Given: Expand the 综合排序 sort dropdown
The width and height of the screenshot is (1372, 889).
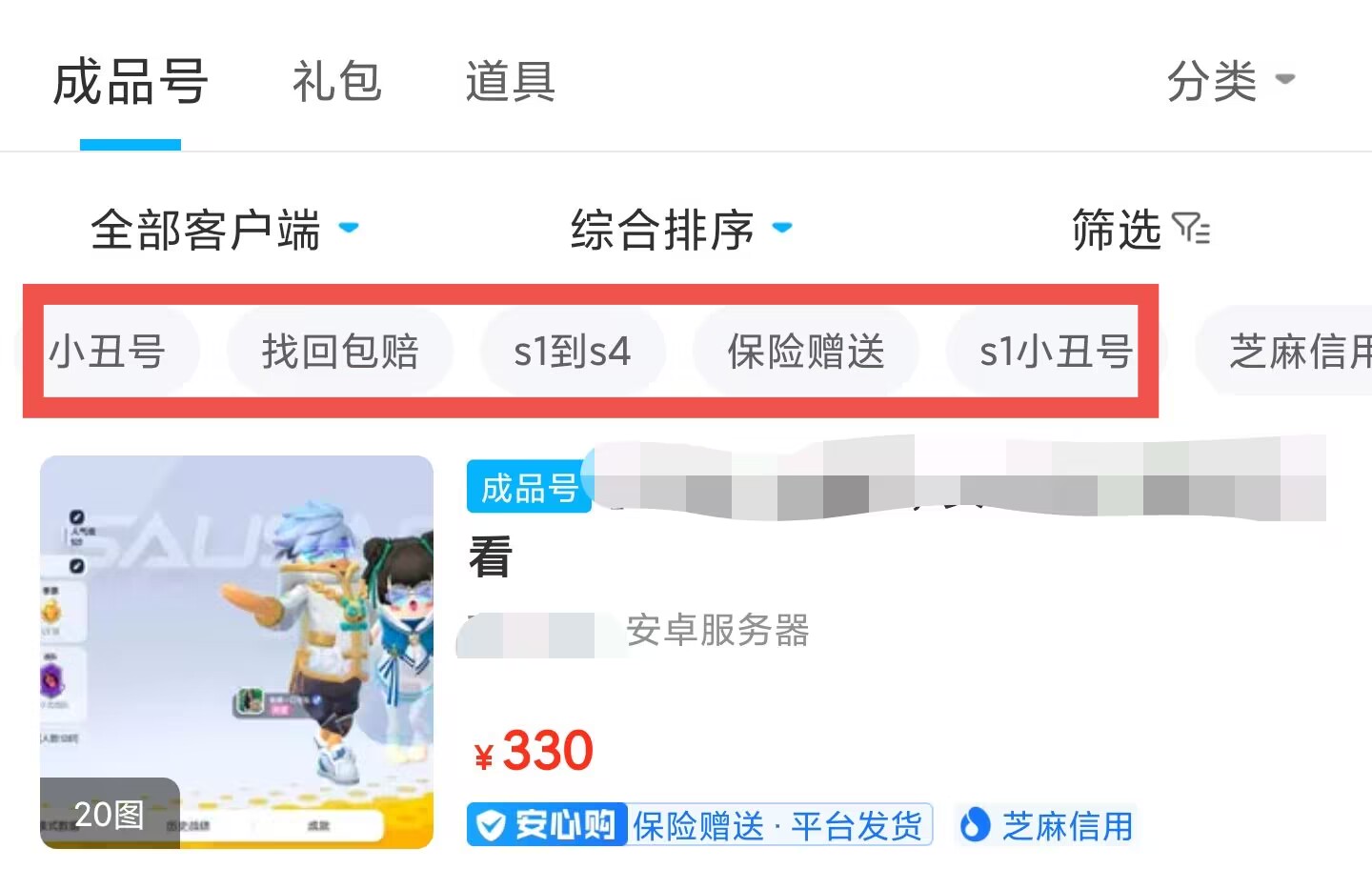Looking at the screenshot, I should [681, 230].
